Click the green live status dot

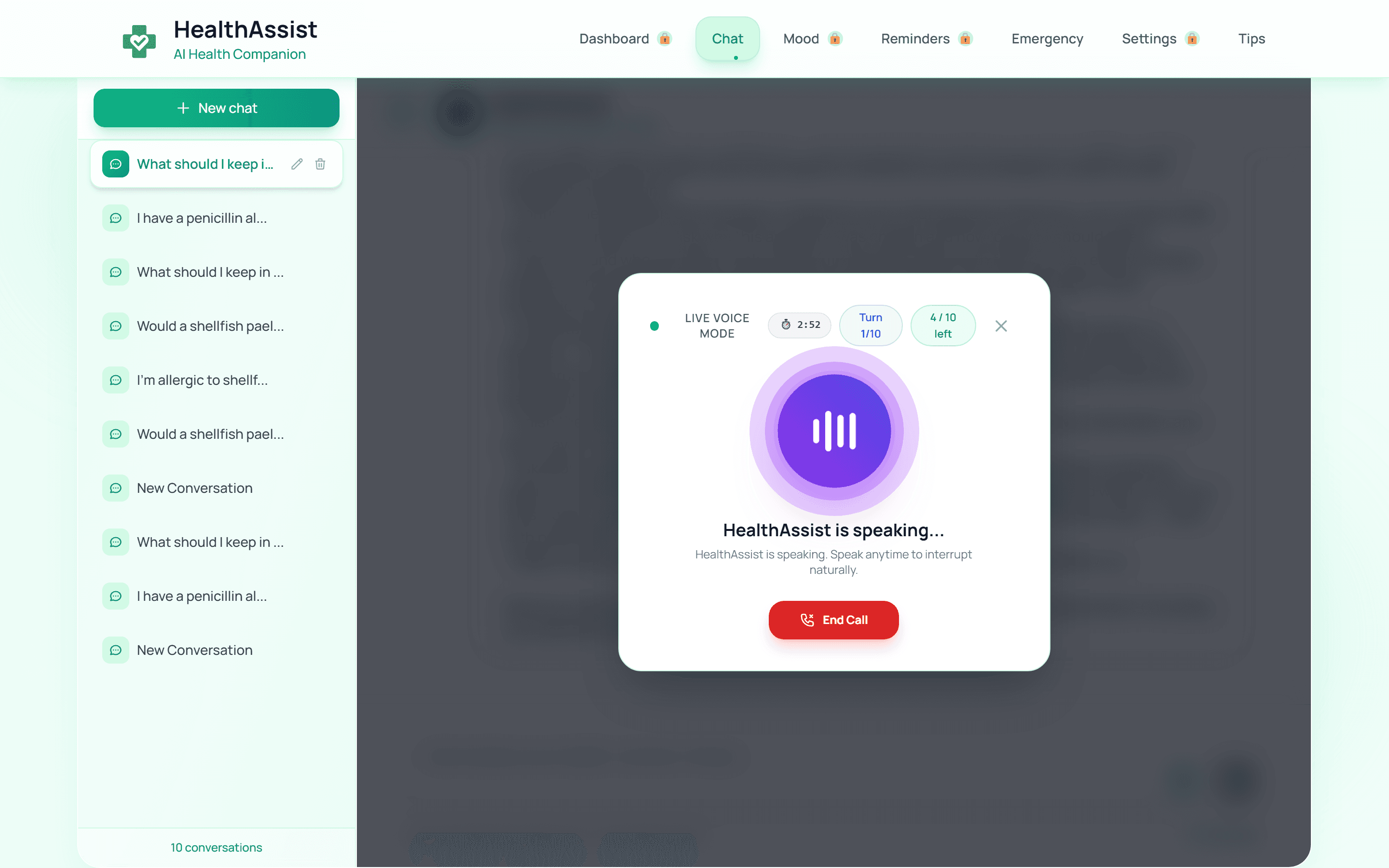coord(654,326)
